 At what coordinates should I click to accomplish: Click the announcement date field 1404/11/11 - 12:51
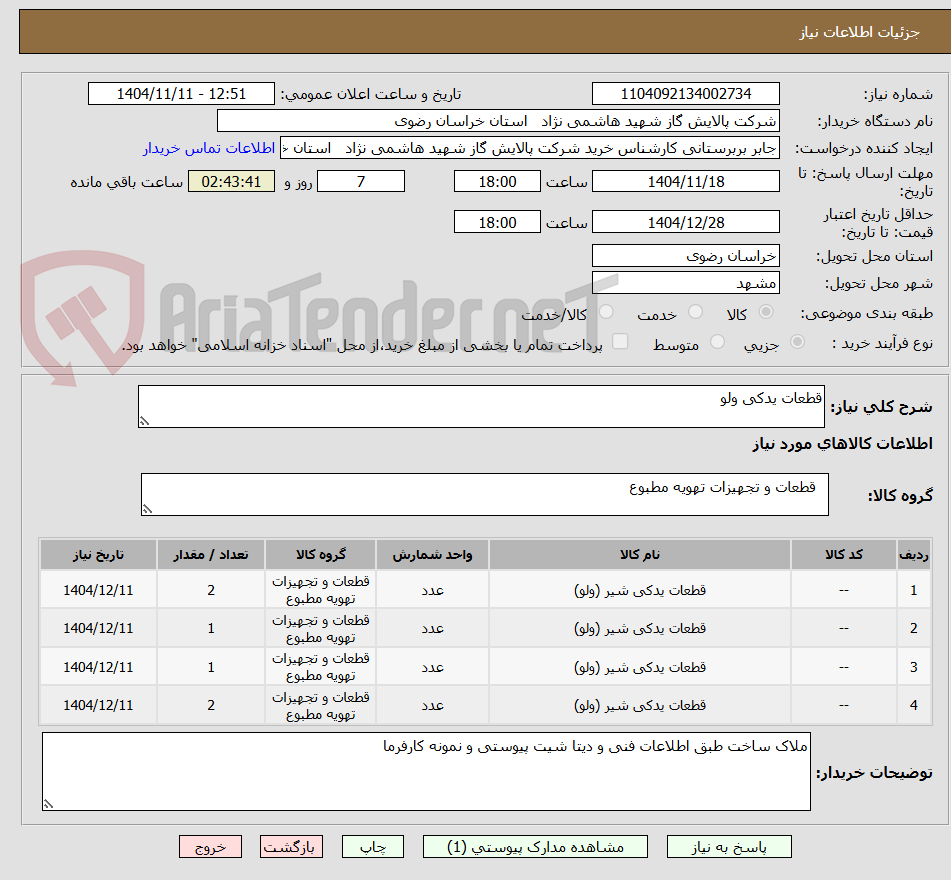pyautogui.click(x=181, y=94)
